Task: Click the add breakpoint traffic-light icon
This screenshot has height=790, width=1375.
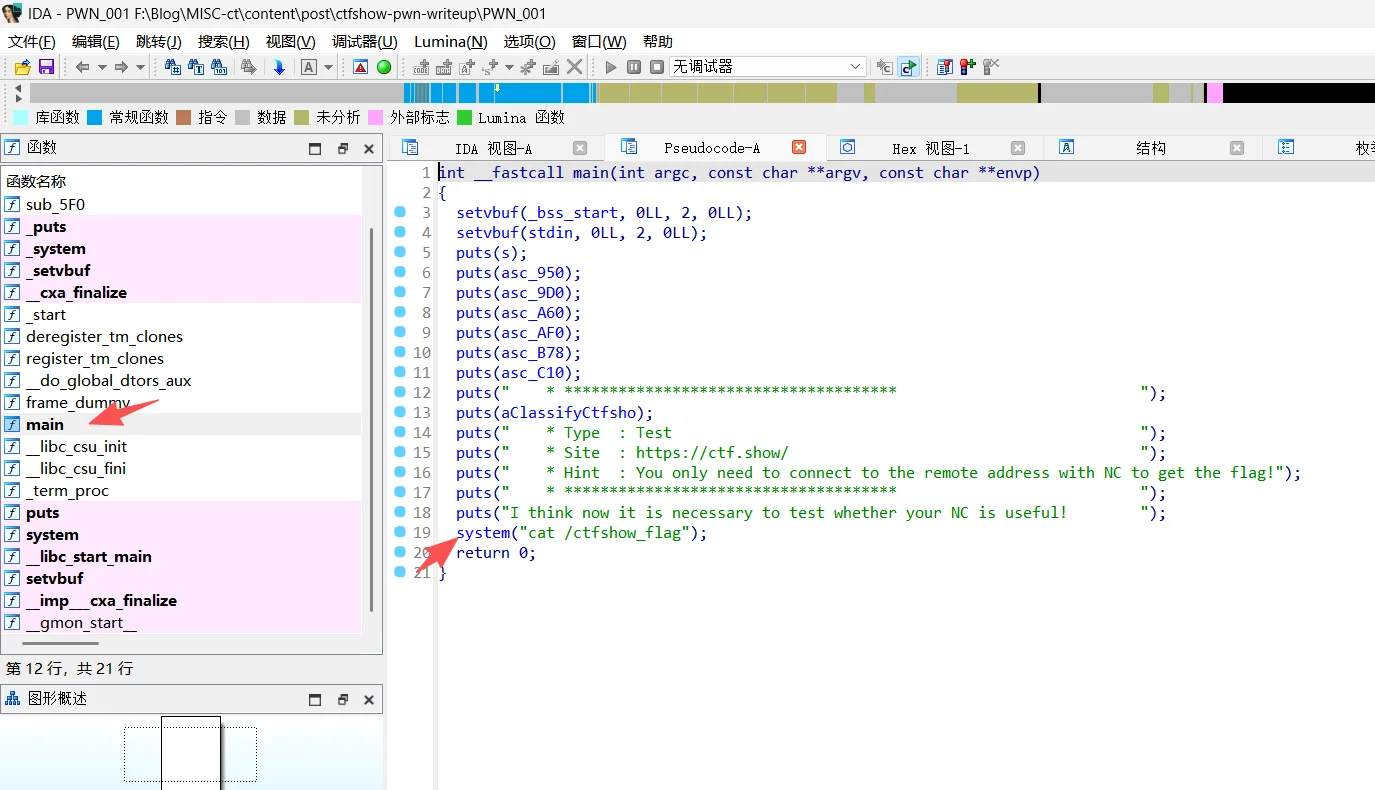Action: point(967,67)
